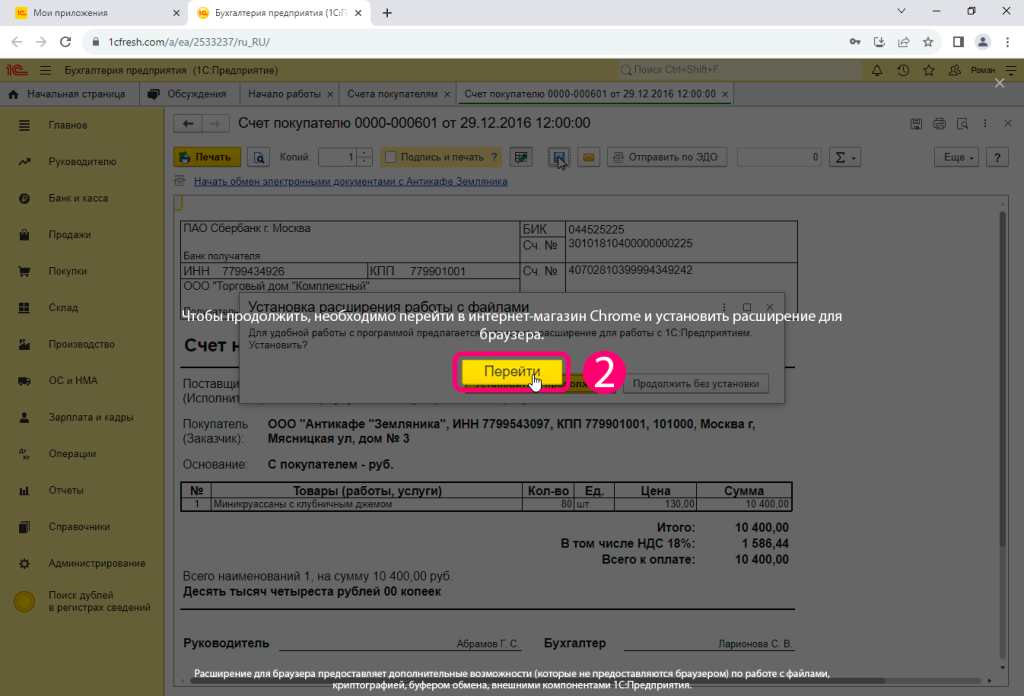Screen dimensions: 1024x696
Task: Click the save diskette icon at top right
Action: [916, 123]
